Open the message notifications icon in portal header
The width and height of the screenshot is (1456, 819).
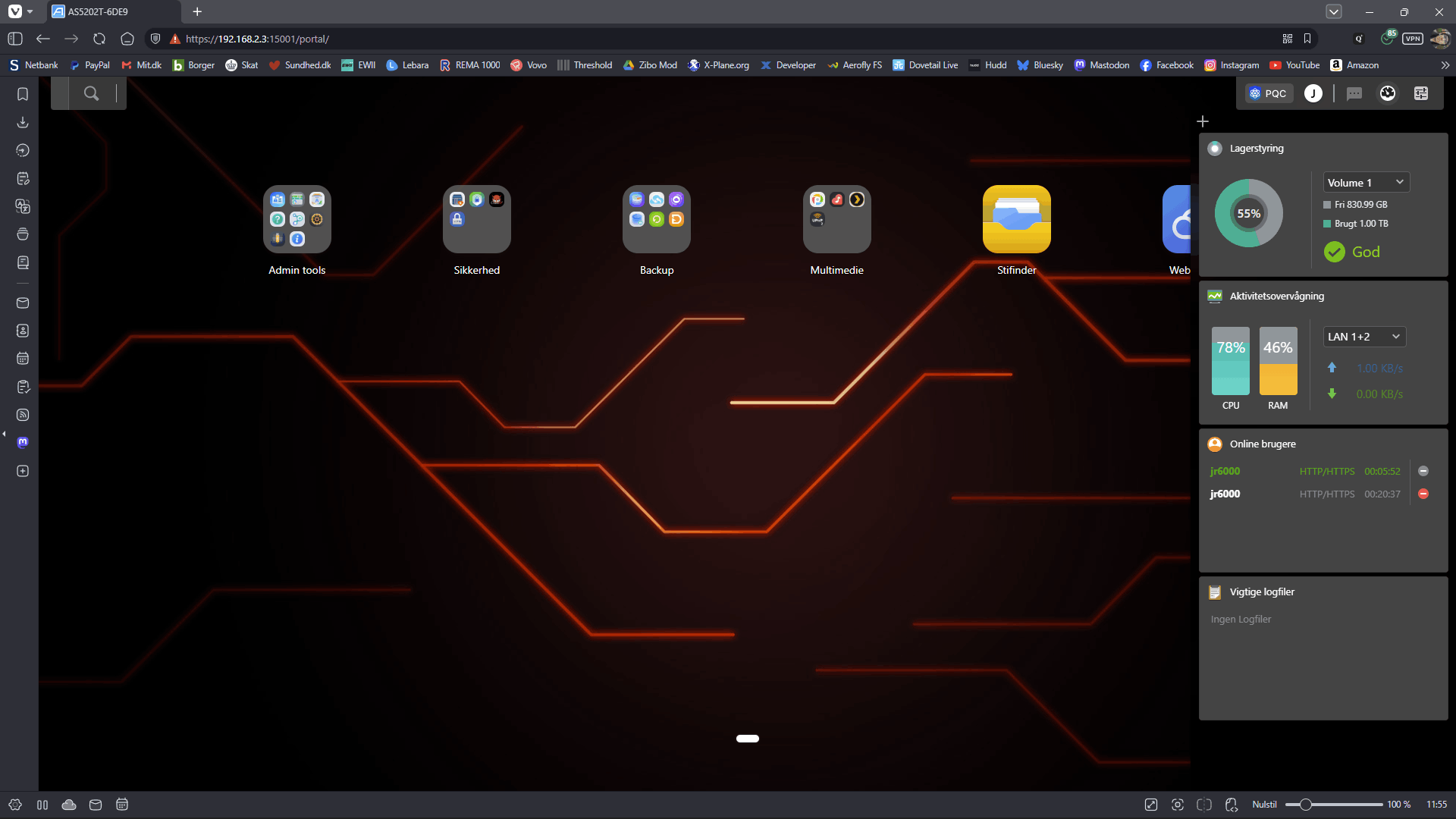pyautogui.click(x=1354, y=93)
